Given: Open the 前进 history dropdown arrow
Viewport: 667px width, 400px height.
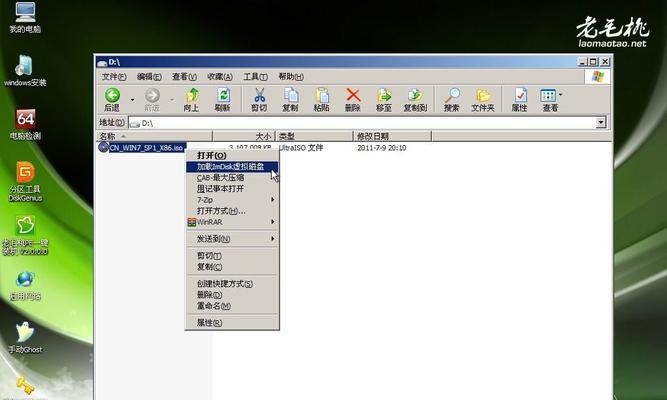Looking at the screenshot, I should click(x=172, y=100).
